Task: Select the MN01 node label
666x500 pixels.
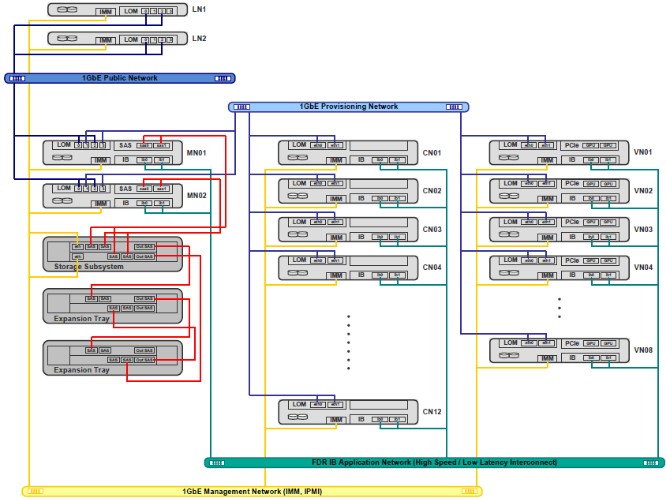Action: click(197, 153)
